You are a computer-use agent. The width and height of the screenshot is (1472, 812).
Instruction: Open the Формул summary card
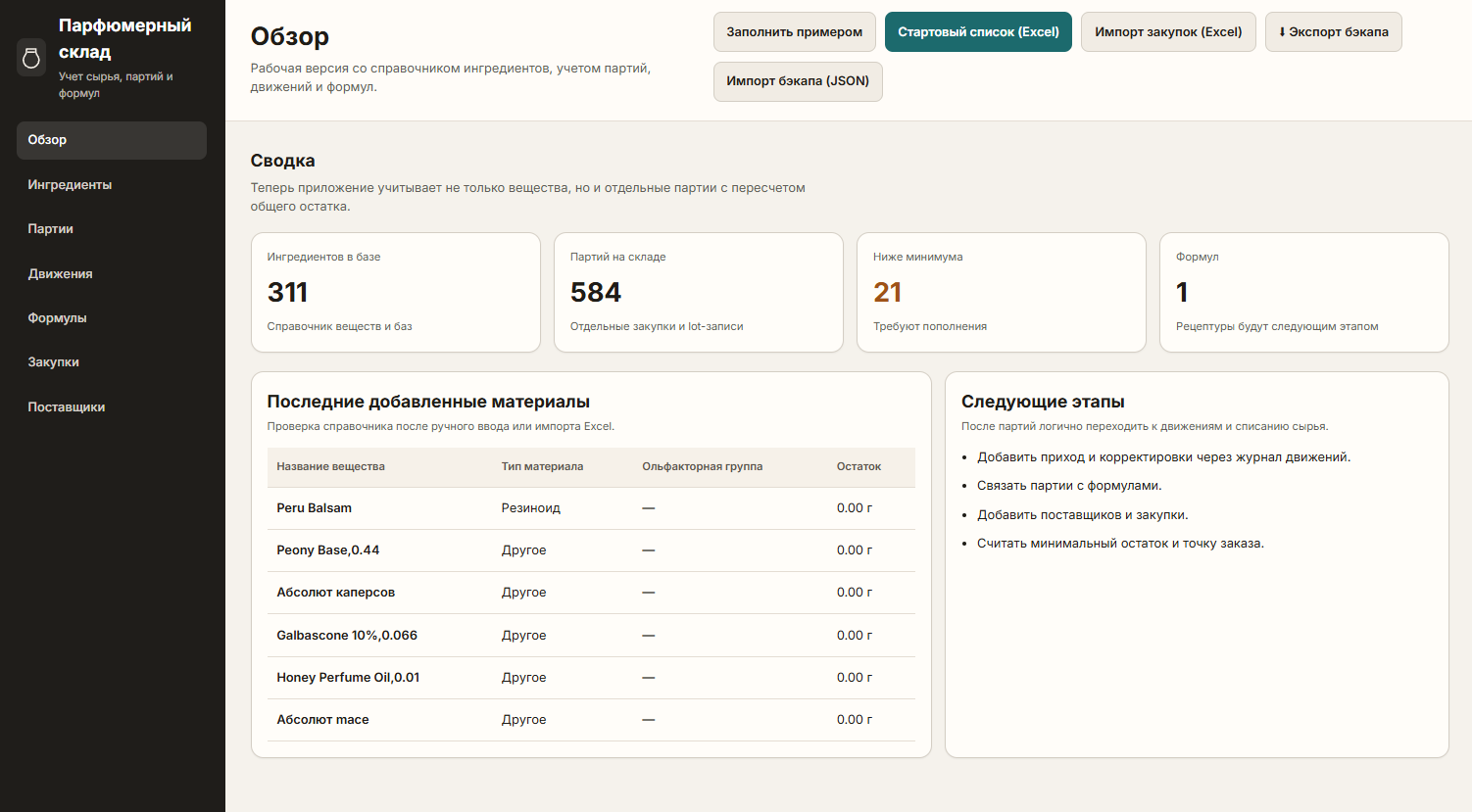(1303, 292)
